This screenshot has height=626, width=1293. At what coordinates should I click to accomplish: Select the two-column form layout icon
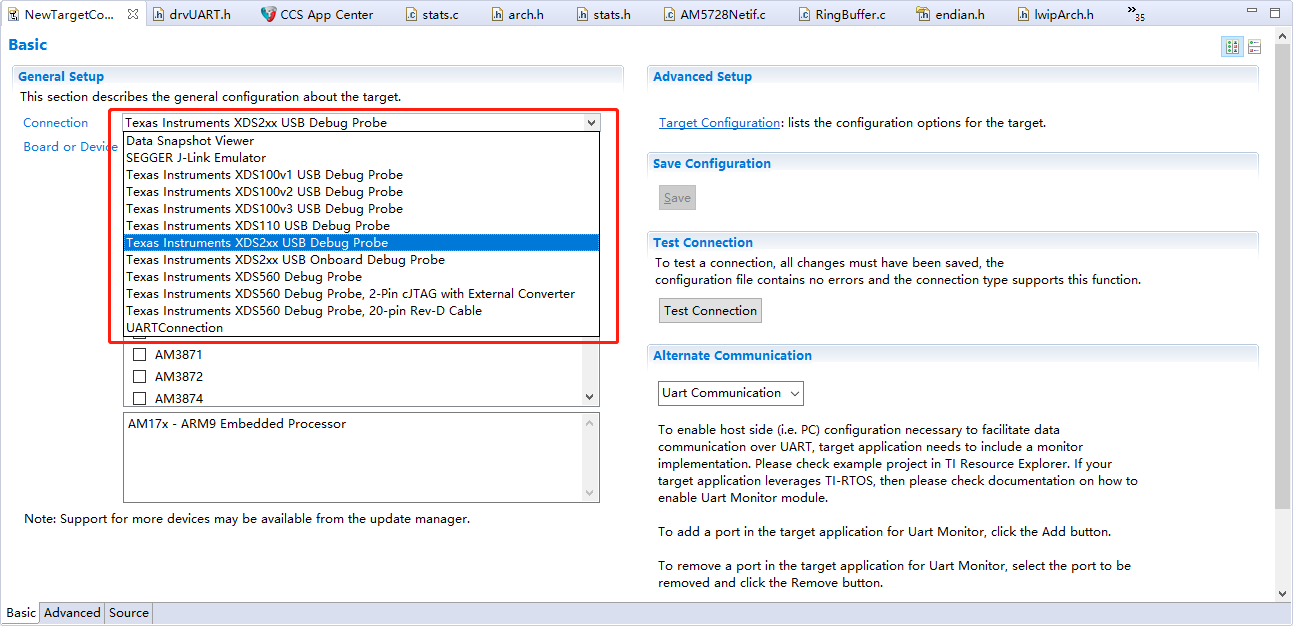[x=1233, y=47]
